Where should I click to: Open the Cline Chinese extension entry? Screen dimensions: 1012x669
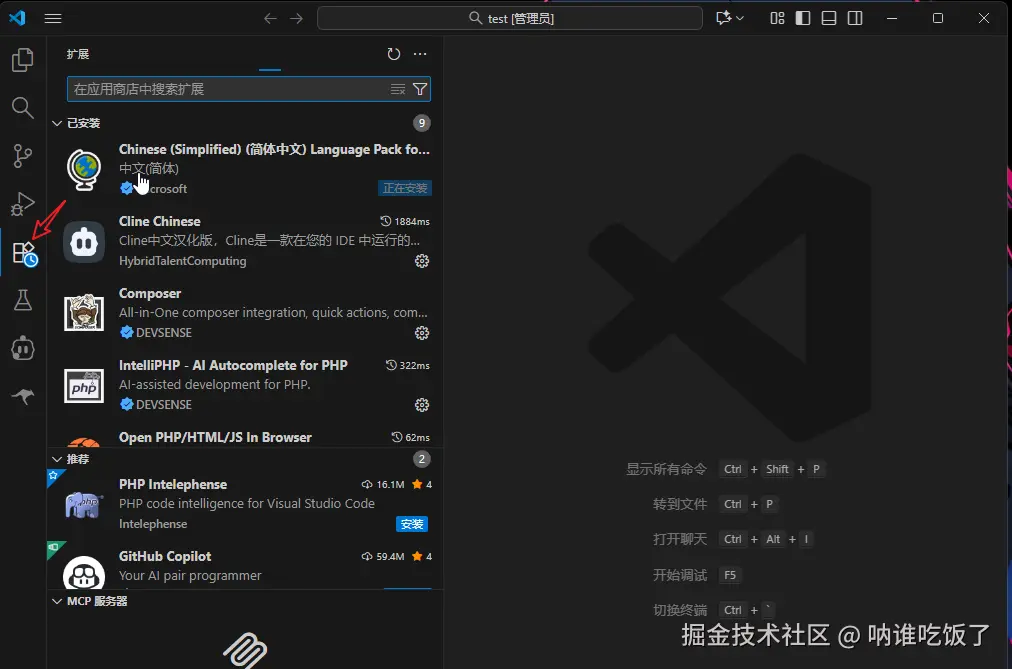[x=245, y=241]
